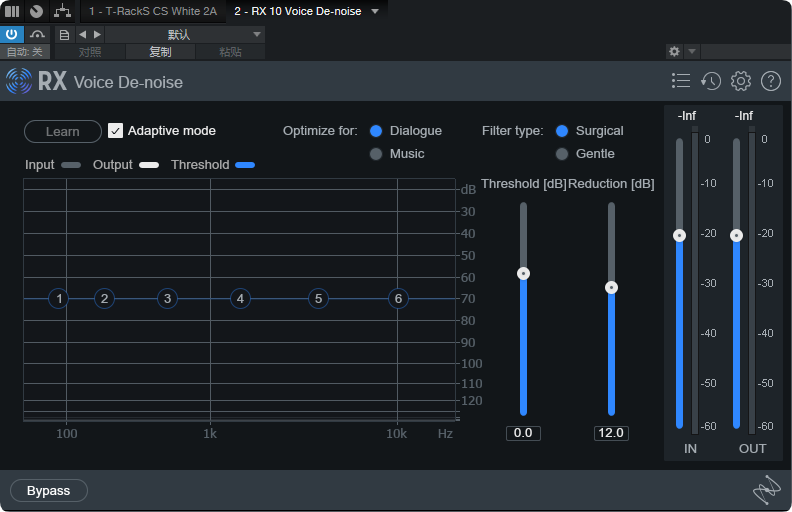Image resolution: width=792 pixels, height=512 pixels.
Task: Open the RX help question mark icon
Action: [x=771, y=81]
